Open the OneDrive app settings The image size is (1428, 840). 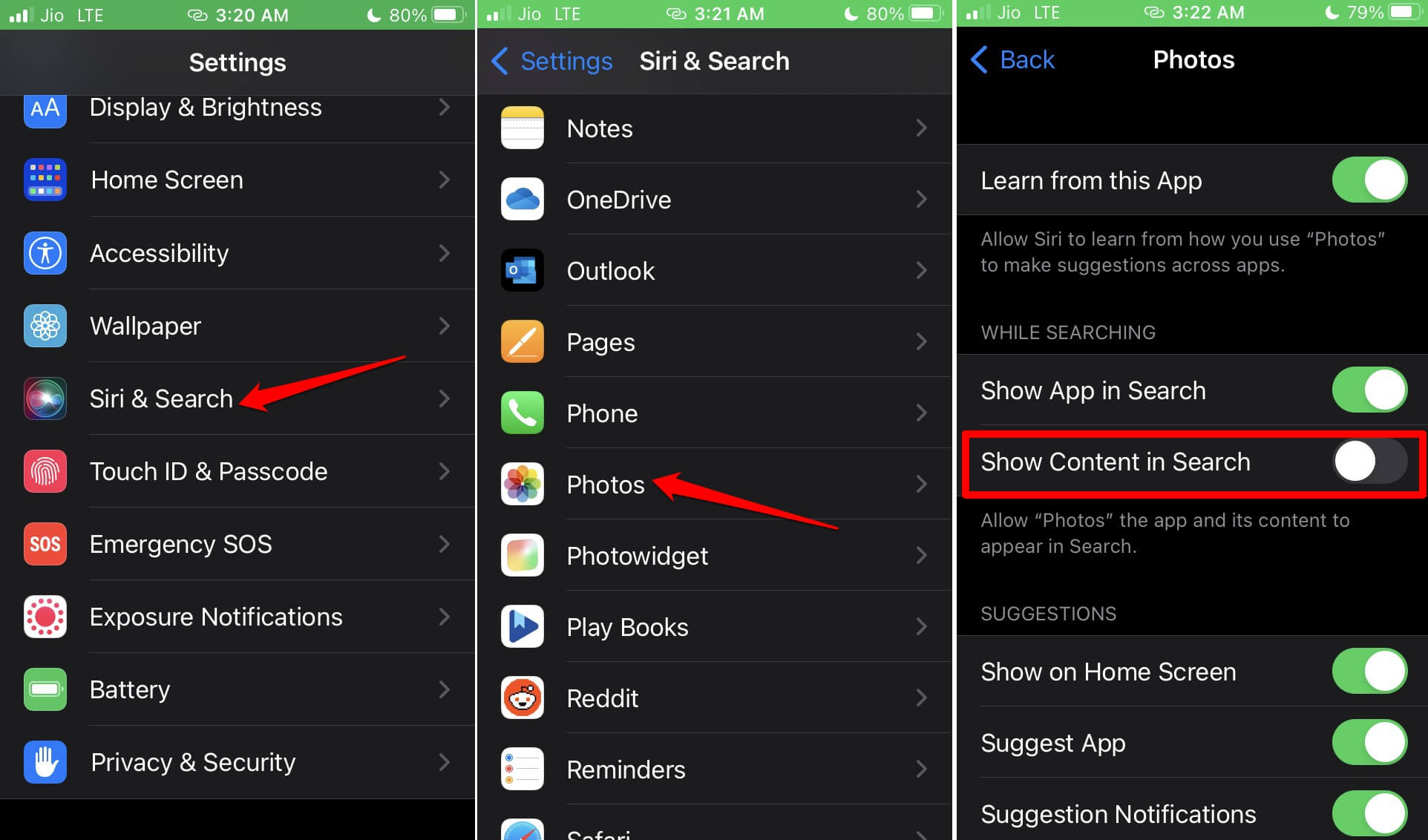coord(714,199)
